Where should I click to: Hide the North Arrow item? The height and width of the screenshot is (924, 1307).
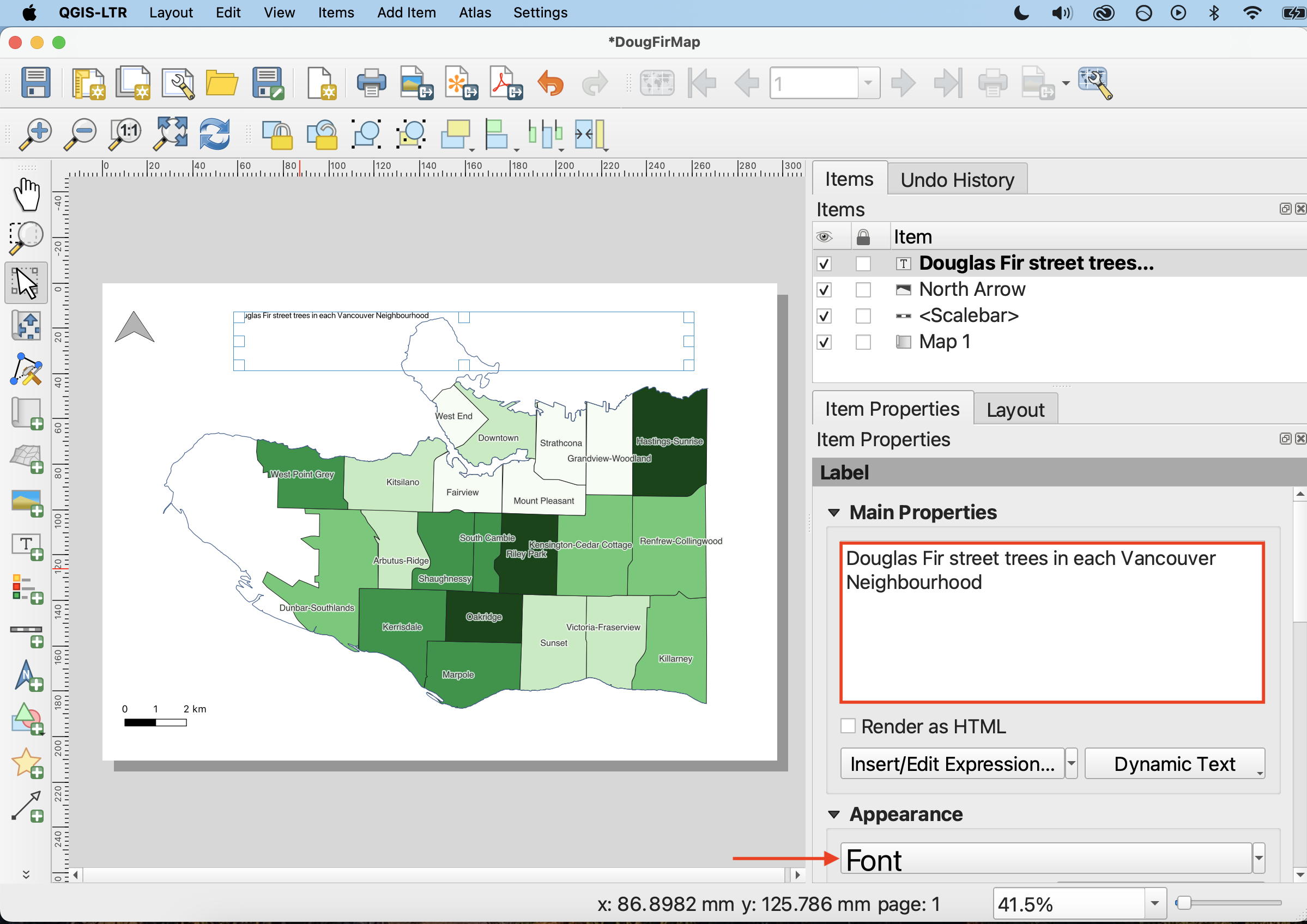pos(824,290)
